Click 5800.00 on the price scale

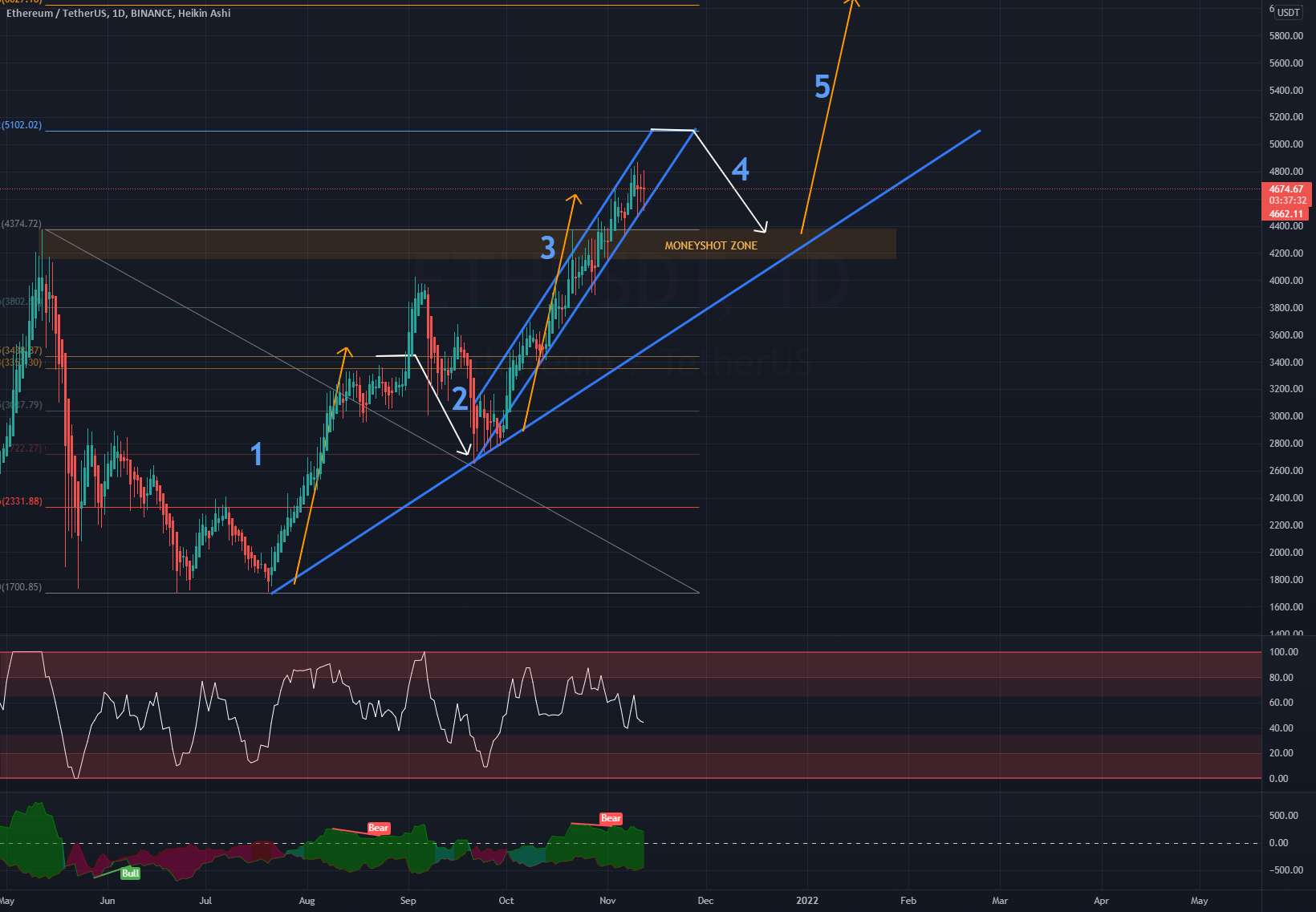[x=1286, y=36]
